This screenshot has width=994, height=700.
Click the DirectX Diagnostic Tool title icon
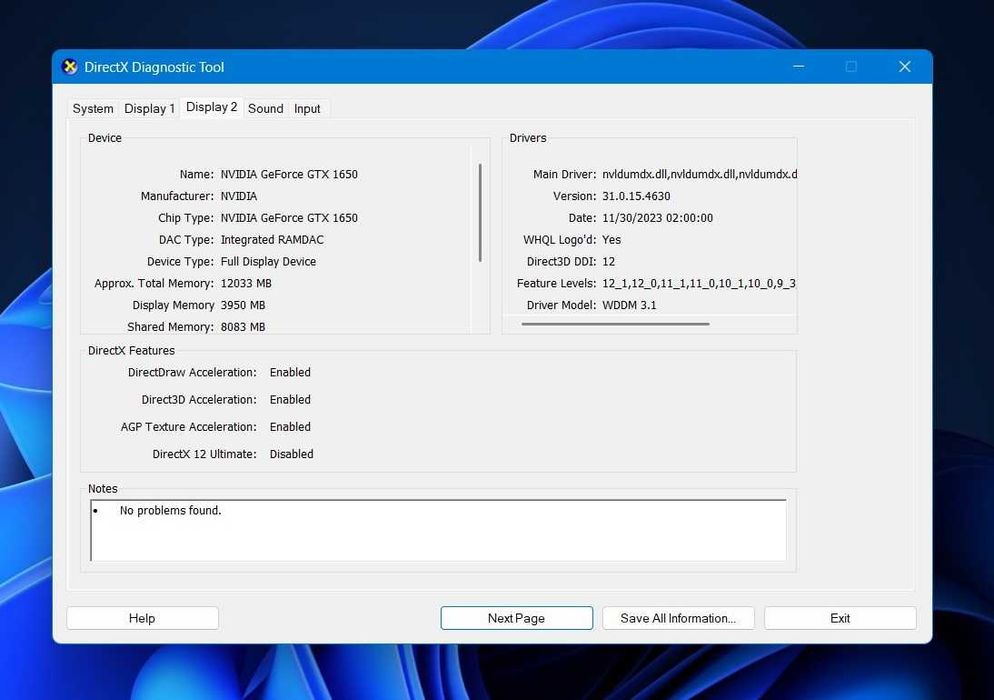(x=70, y=67)
